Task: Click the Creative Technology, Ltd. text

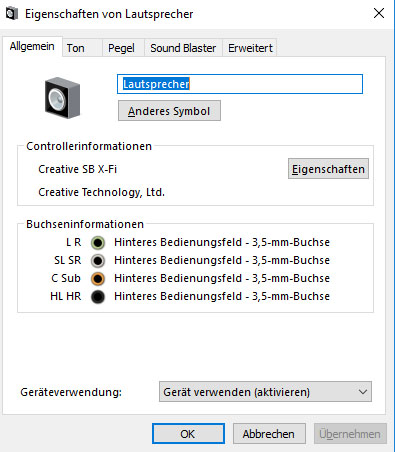Action: pos(102,192)
